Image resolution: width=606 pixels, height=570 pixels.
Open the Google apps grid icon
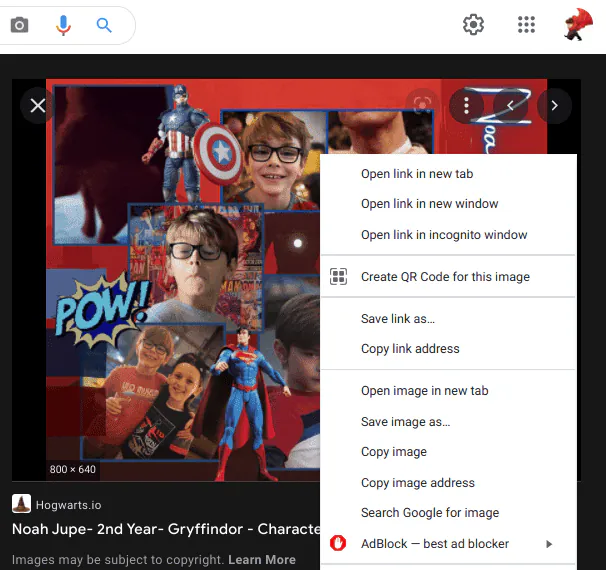[526, 25]
